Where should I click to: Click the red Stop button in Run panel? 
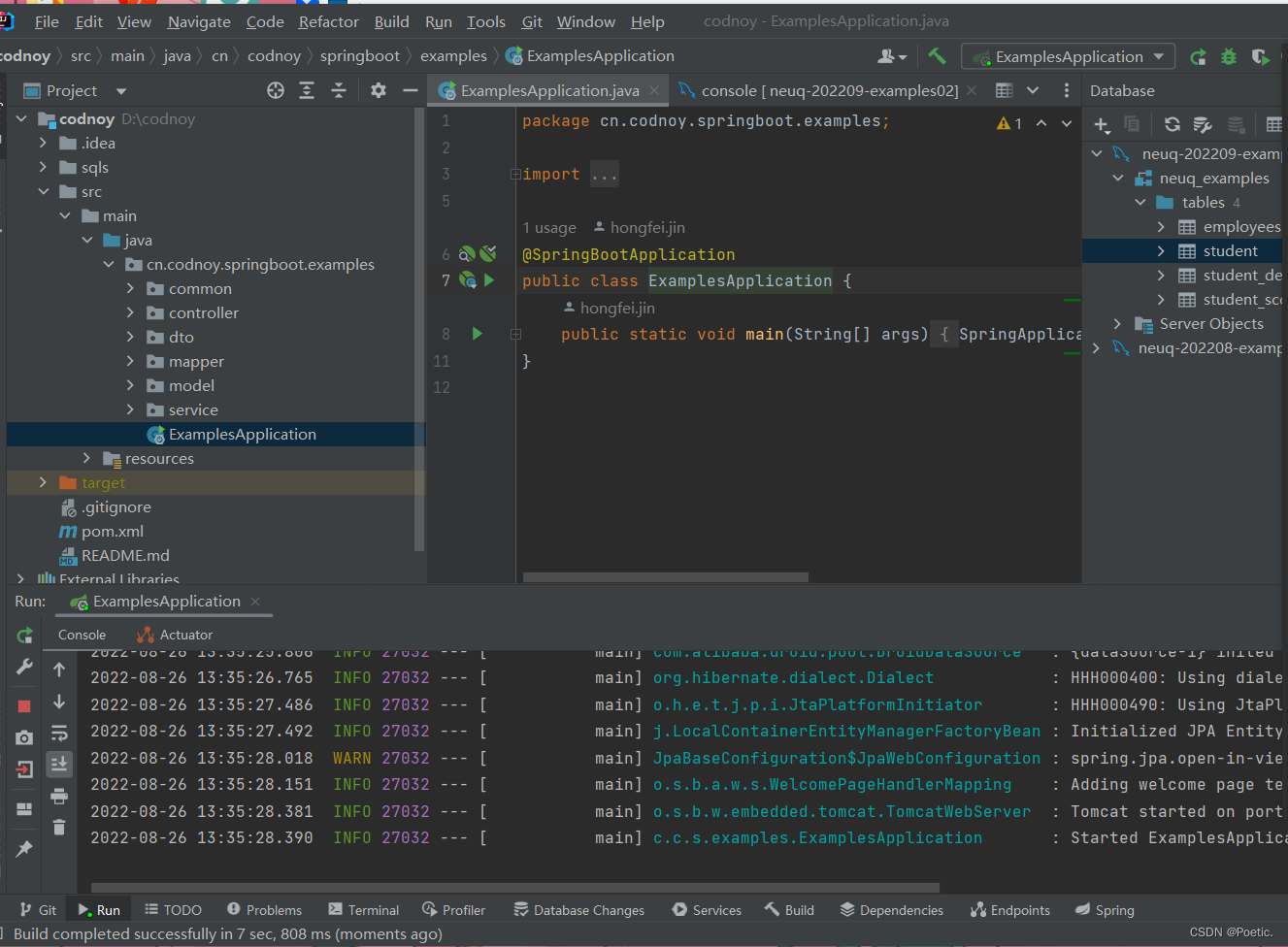pos(24,705)
